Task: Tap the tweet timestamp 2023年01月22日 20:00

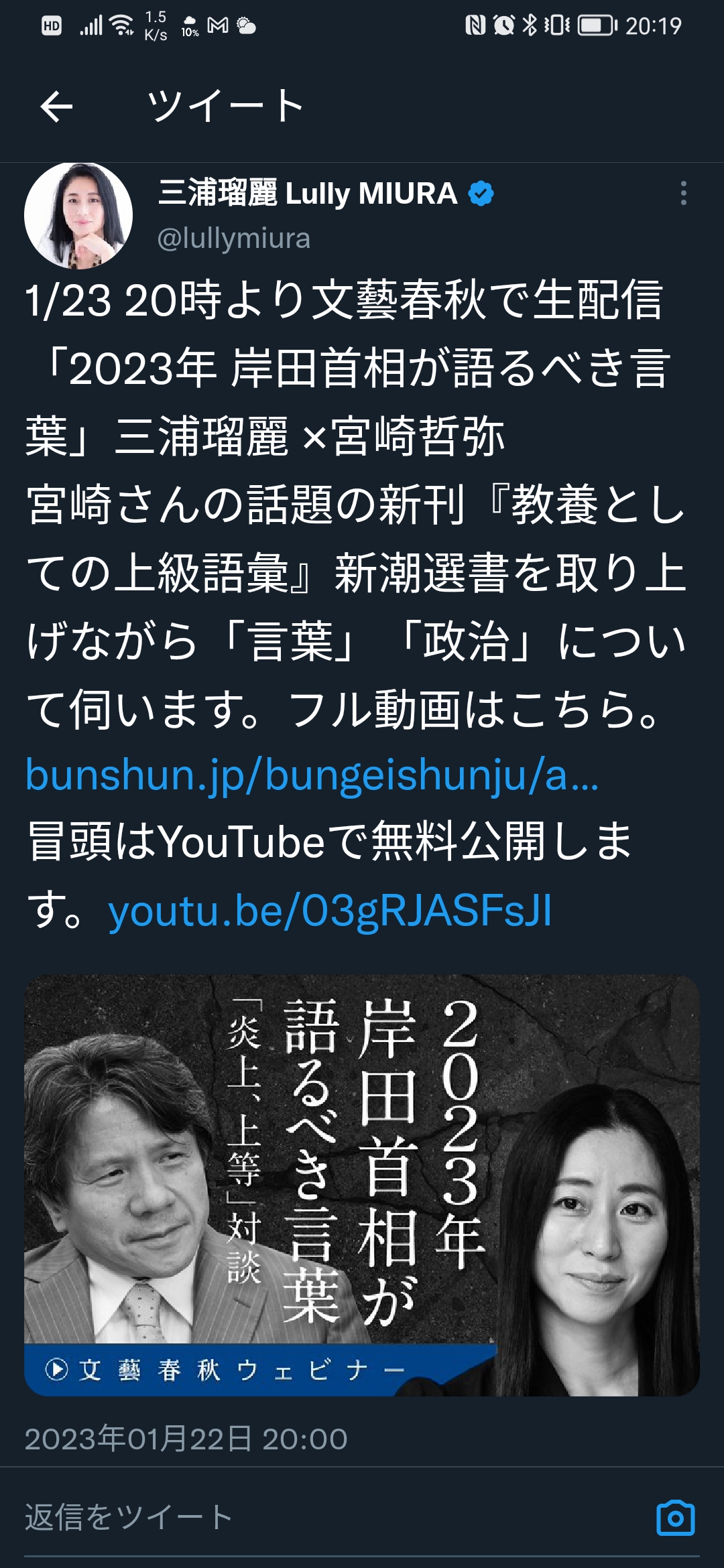Action: pyautogui.click(x=186, y=1439)
